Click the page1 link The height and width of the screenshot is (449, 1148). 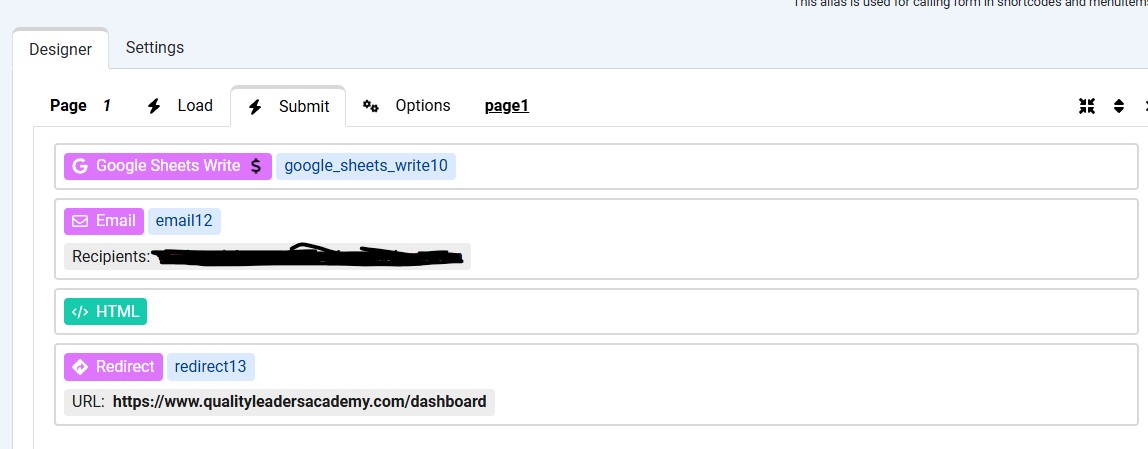click(x=506, y=106)
